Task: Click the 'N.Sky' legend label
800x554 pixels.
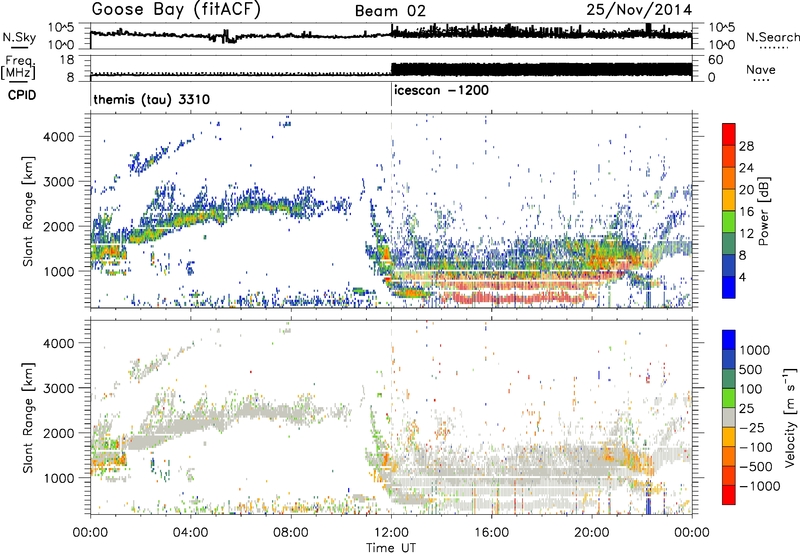Action: pos(19,37)
